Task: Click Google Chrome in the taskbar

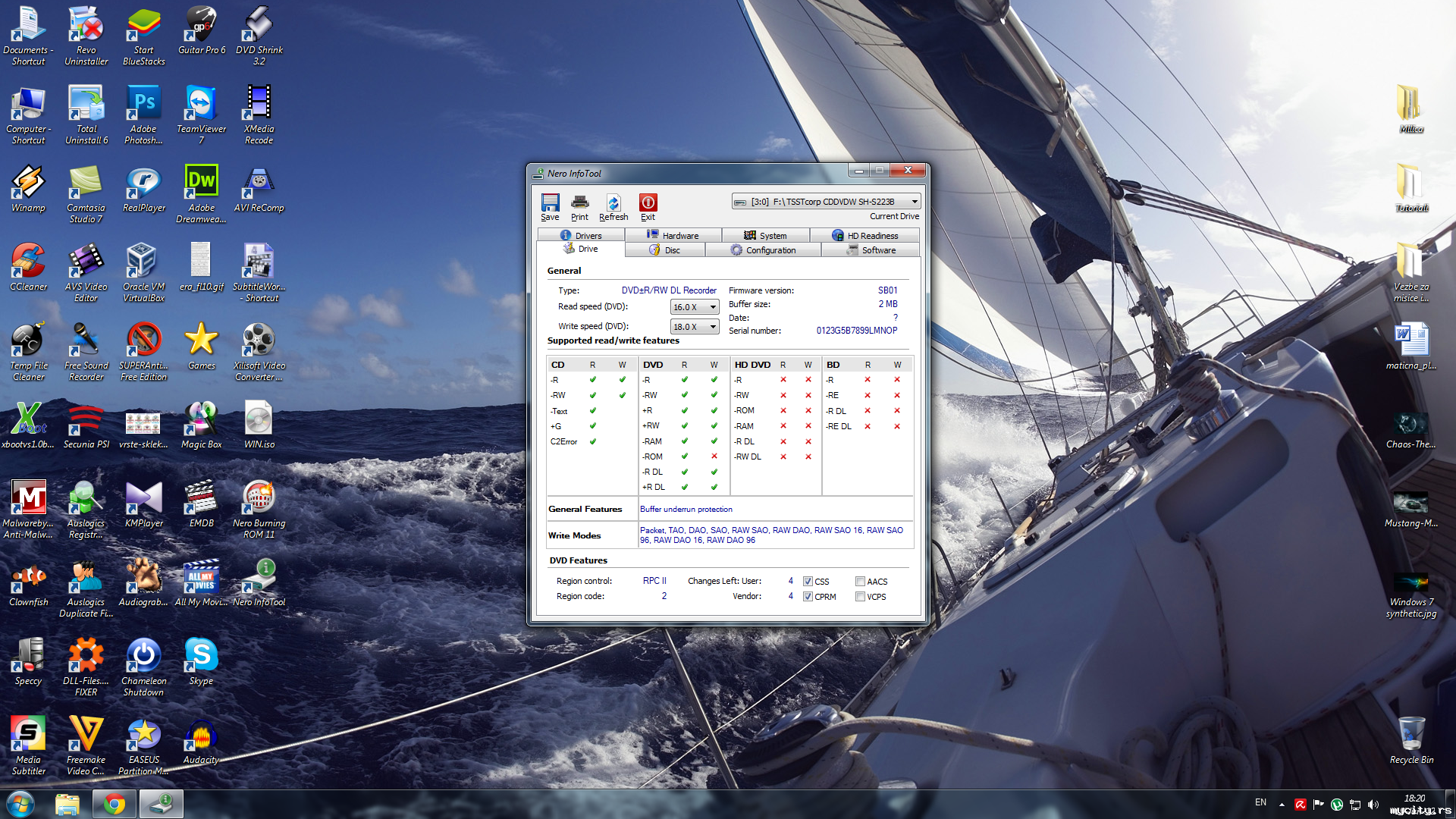Action: (x=115, y=804)
